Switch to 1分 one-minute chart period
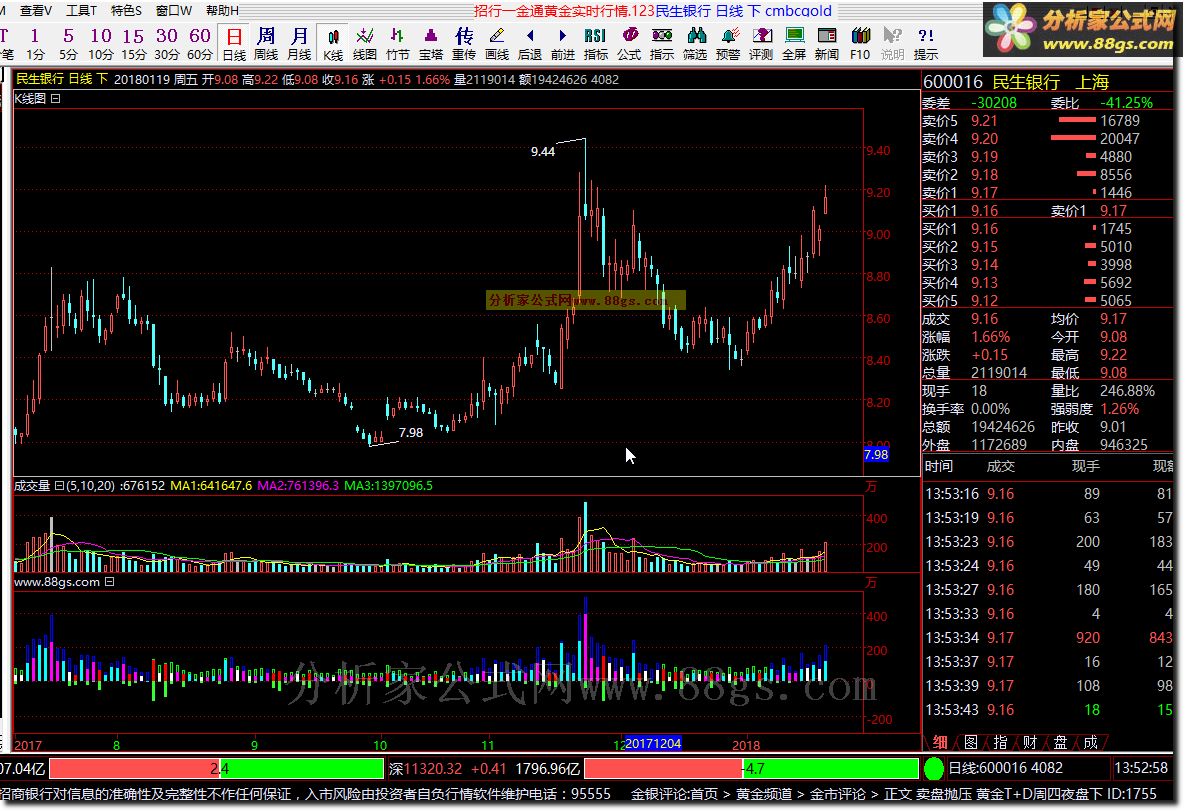This screenshot has height=811, width=1185. coord(35,44)
